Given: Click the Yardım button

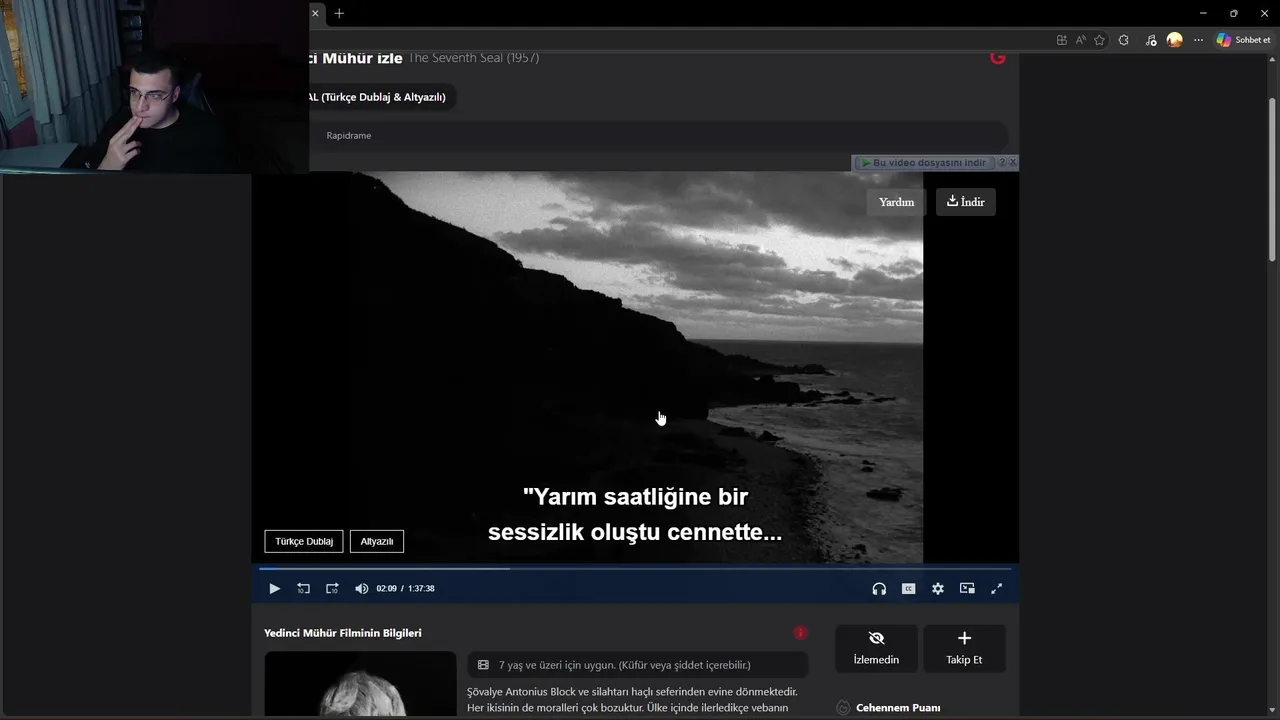Looking at the screenshot, I should 896,202.
